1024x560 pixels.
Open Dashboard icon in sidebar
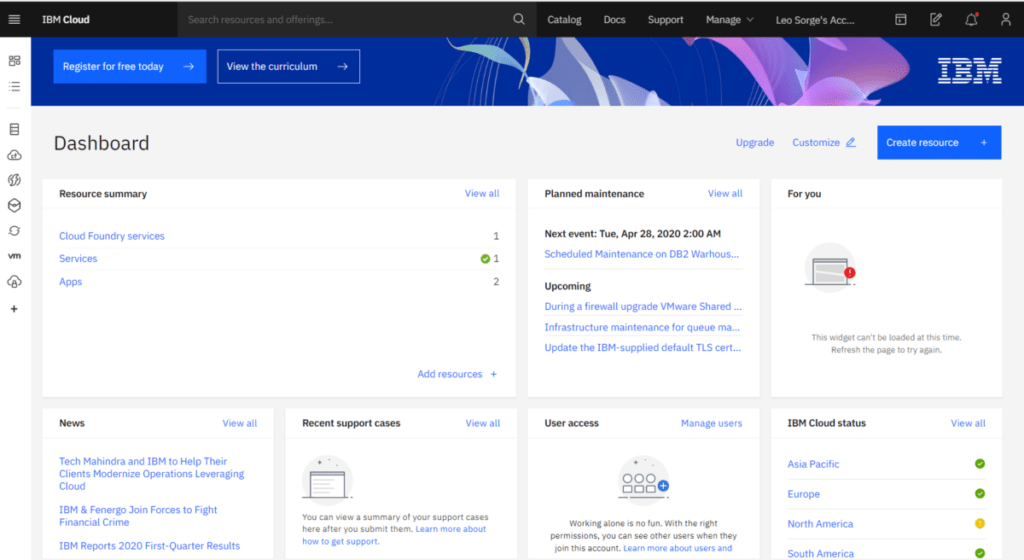[x=14, y=61]
